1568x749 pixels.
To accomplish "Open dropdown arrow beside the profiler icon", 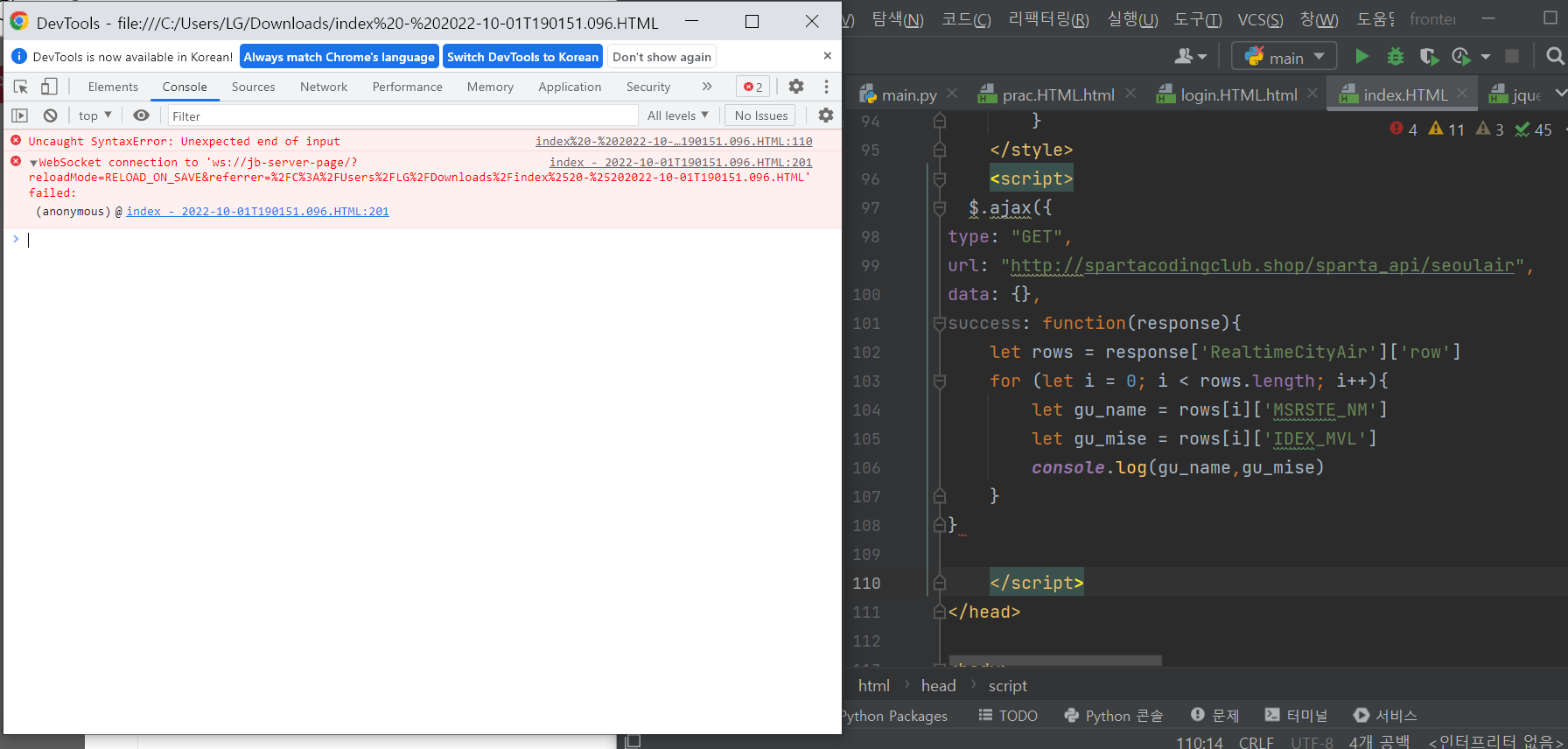I will click(1485, 57).
